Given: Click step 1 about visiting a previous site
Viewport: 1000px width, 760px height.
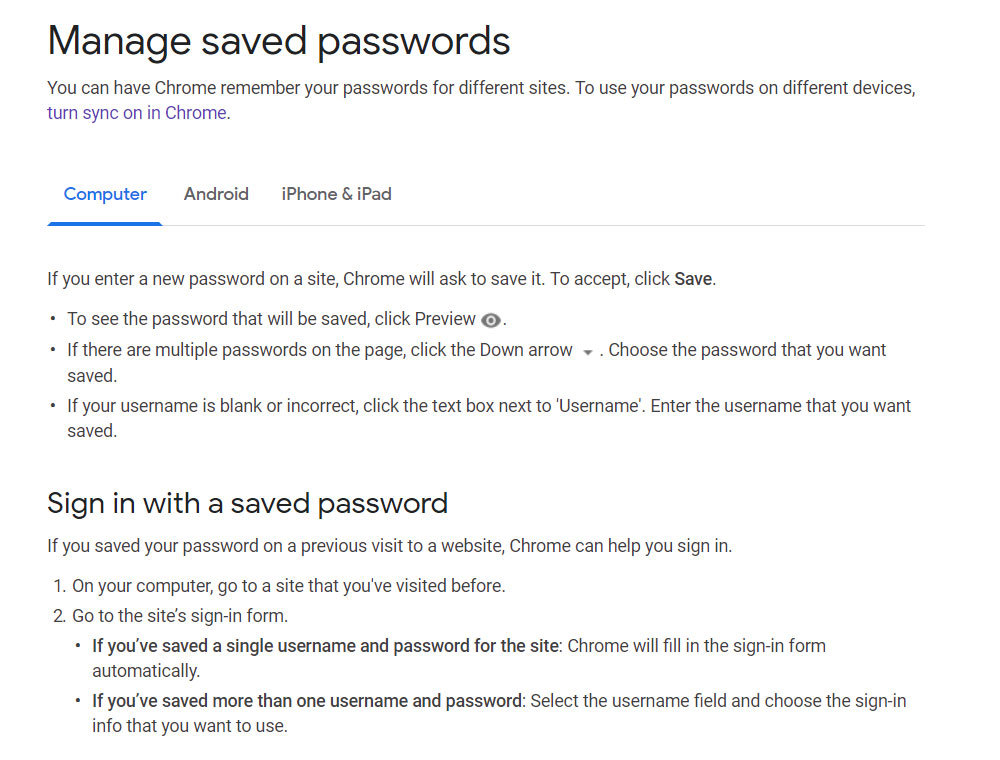Looking at the screenshot, I should [288, 586].
